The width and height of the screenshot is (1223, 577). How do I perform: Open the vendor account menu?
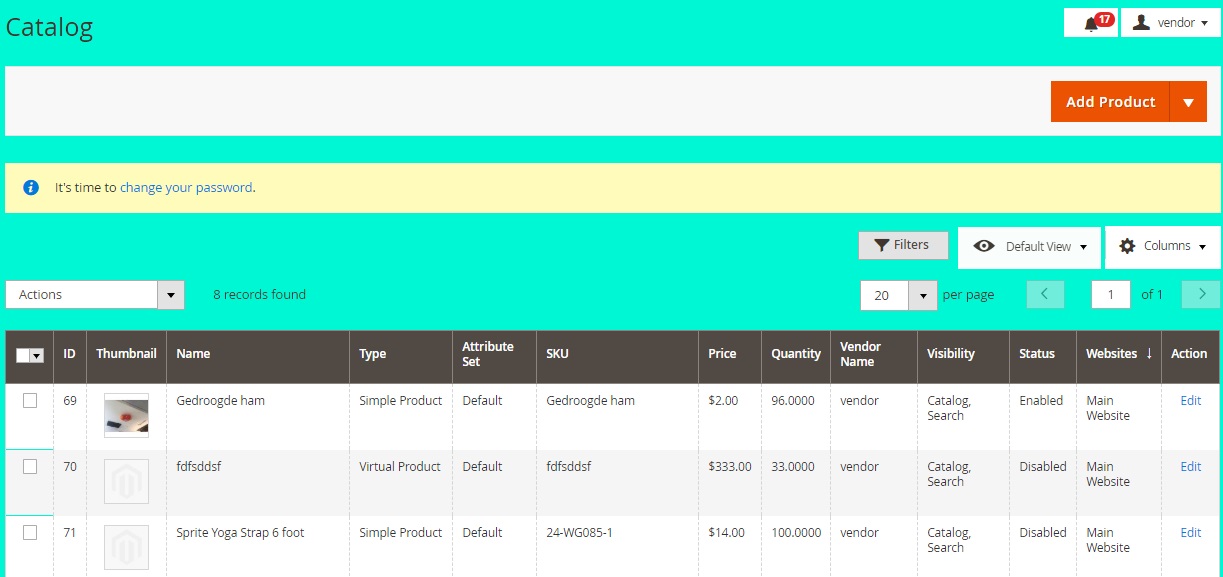[x=1170, y=23]
